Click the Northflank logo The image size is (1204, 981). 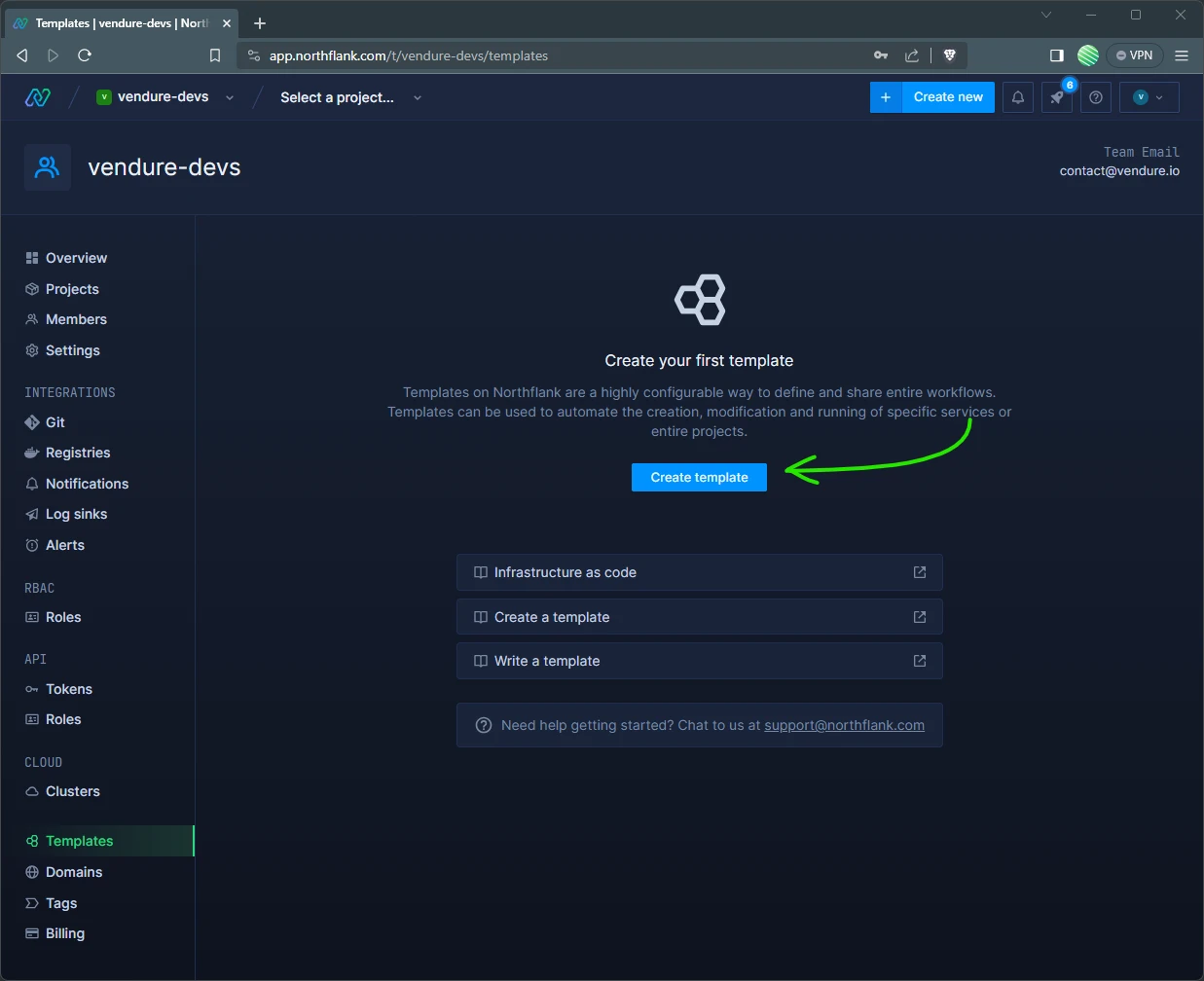tap(37, 97)
